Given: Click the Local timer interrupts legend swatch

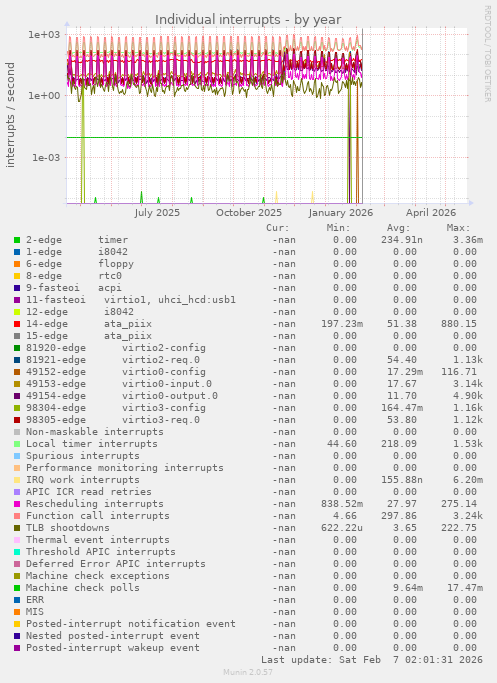Looking at the screenshot, I should [17, 444].
